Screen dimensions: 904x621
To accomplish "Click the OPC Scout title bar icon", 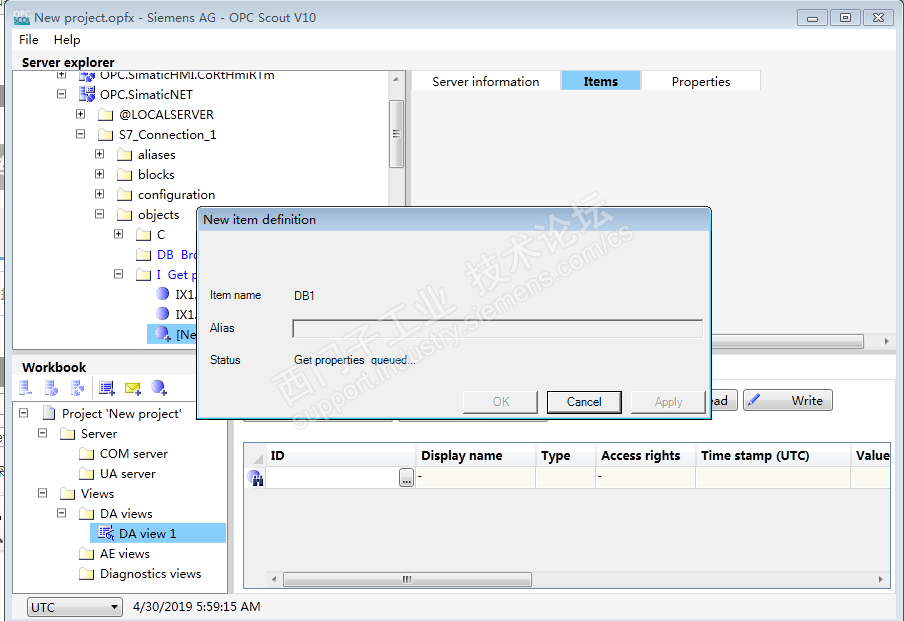I will pos(21,17).
